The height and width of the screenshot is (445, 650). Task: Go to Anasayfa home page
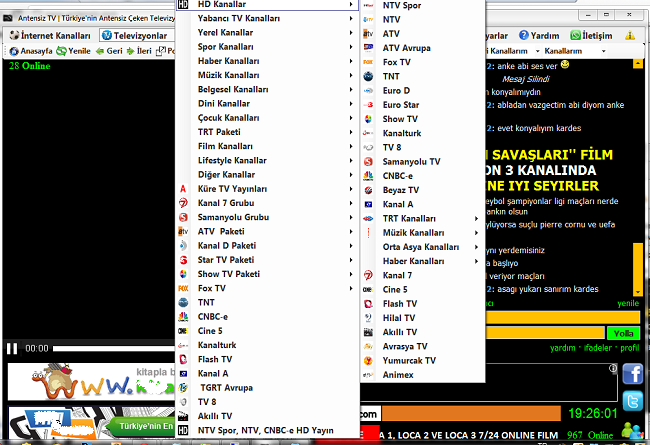coord(32,51)
